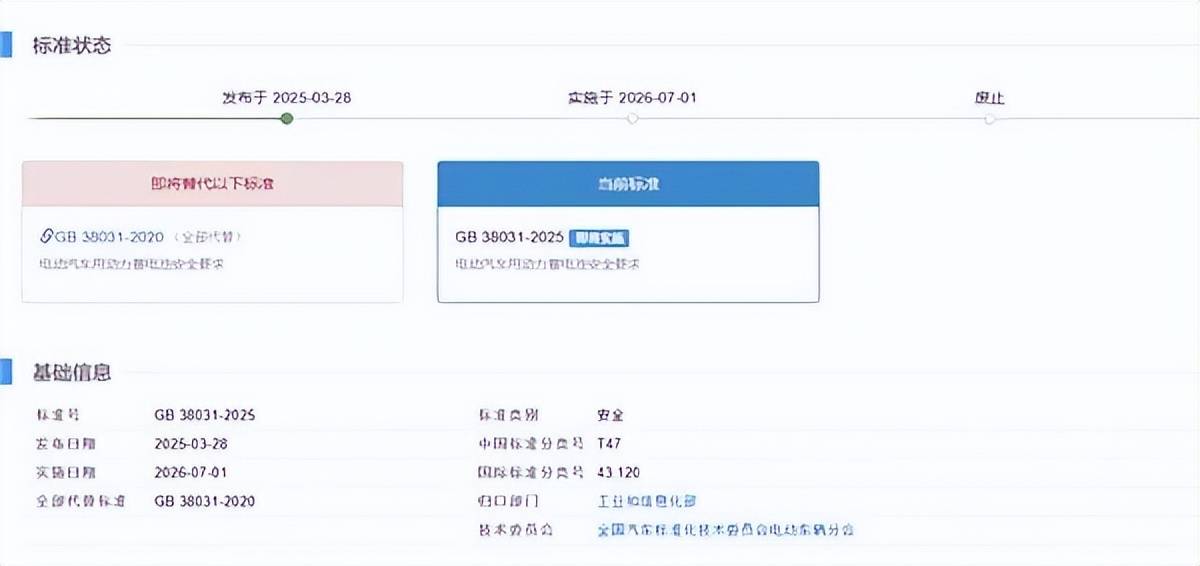Click the 中国标准分类号 value T47
The image size is (1200, 566).
(x=609, y=443)
